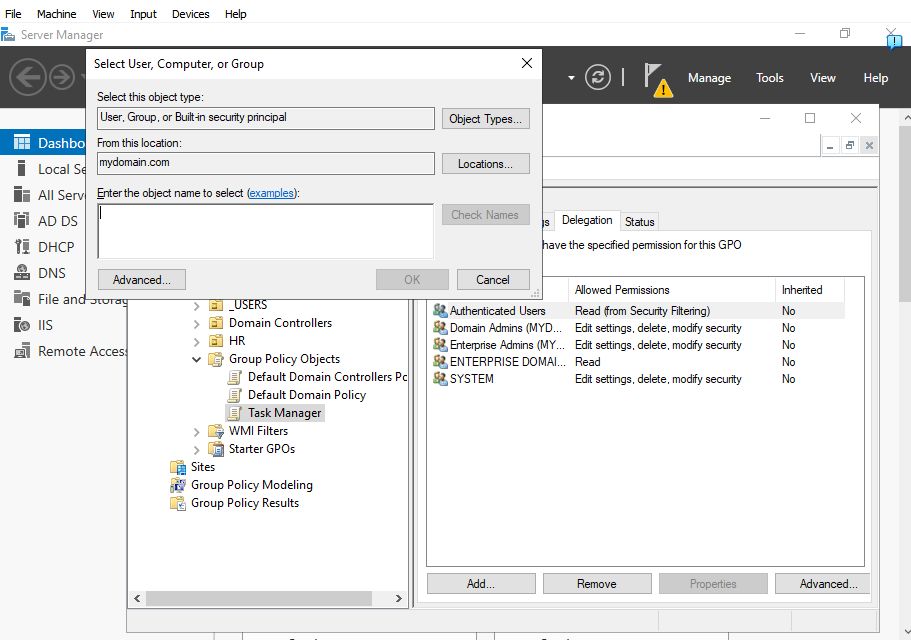Click the Group Policy Results icon
The image size is (911, 640).
click(x=177, y=503)
